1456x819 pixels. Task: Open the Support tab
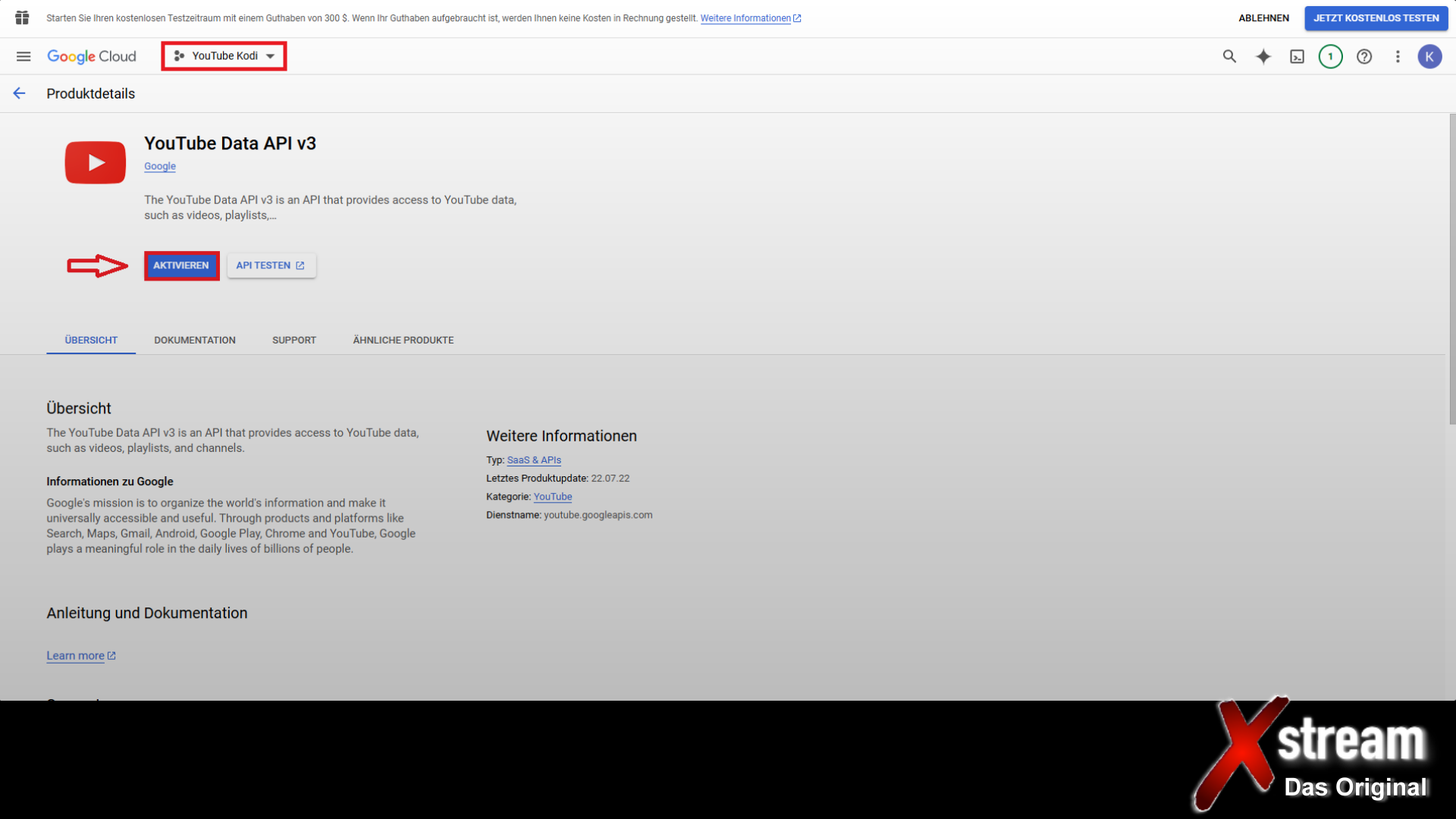point(294,340)
